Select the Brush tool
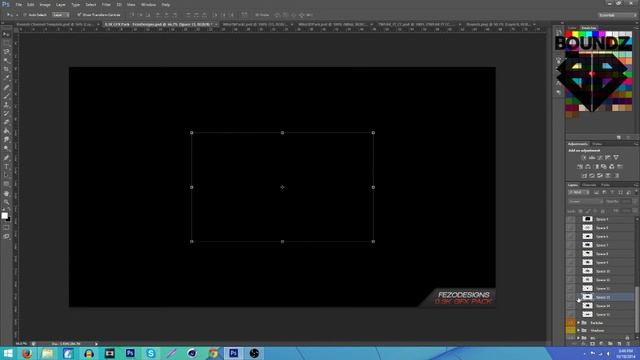Image resolution: width=640 pixels, height=360 pixels. (6, 96)
